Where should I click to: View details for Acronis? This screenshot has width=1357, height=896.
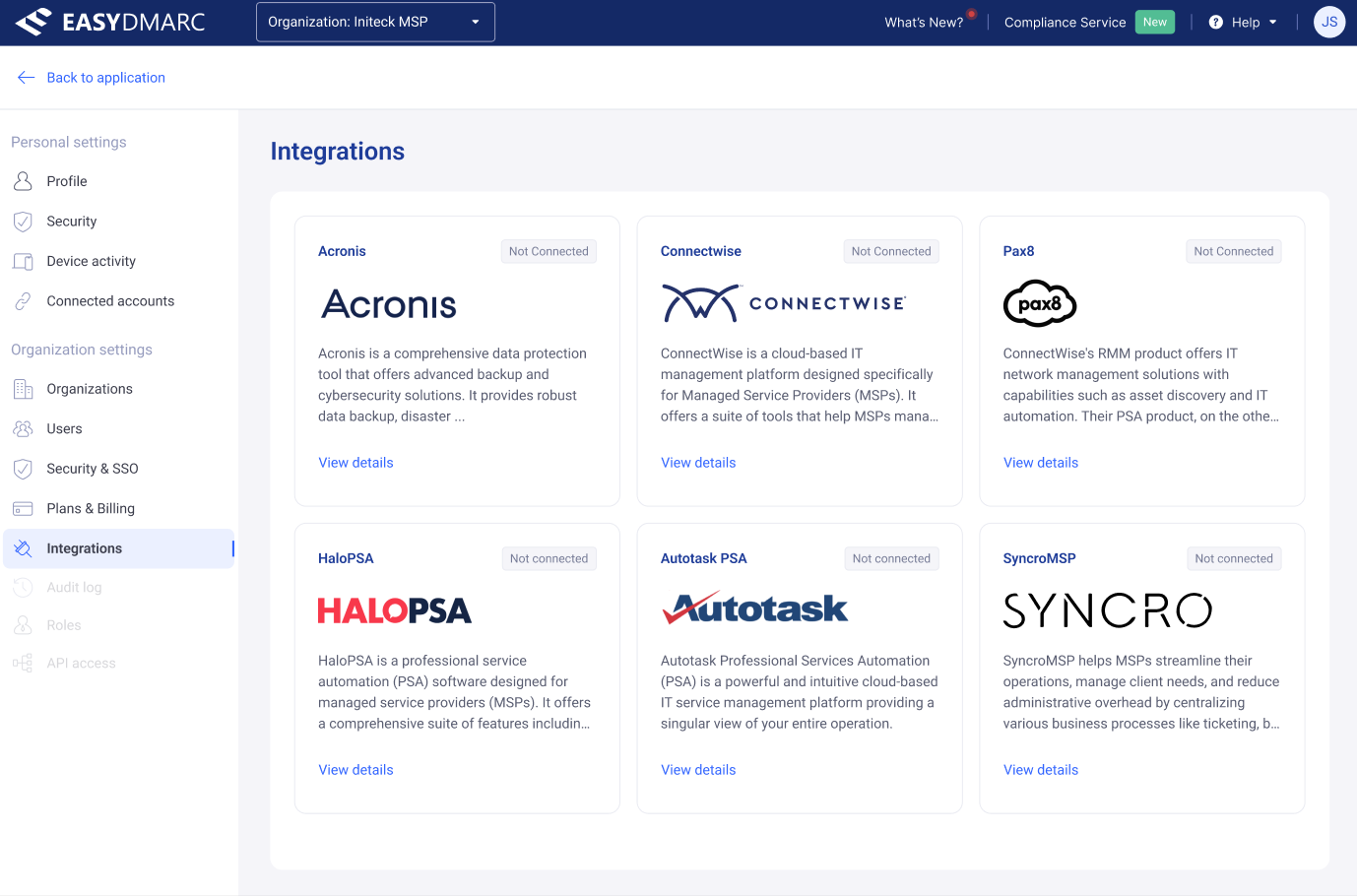coord(355,463)
